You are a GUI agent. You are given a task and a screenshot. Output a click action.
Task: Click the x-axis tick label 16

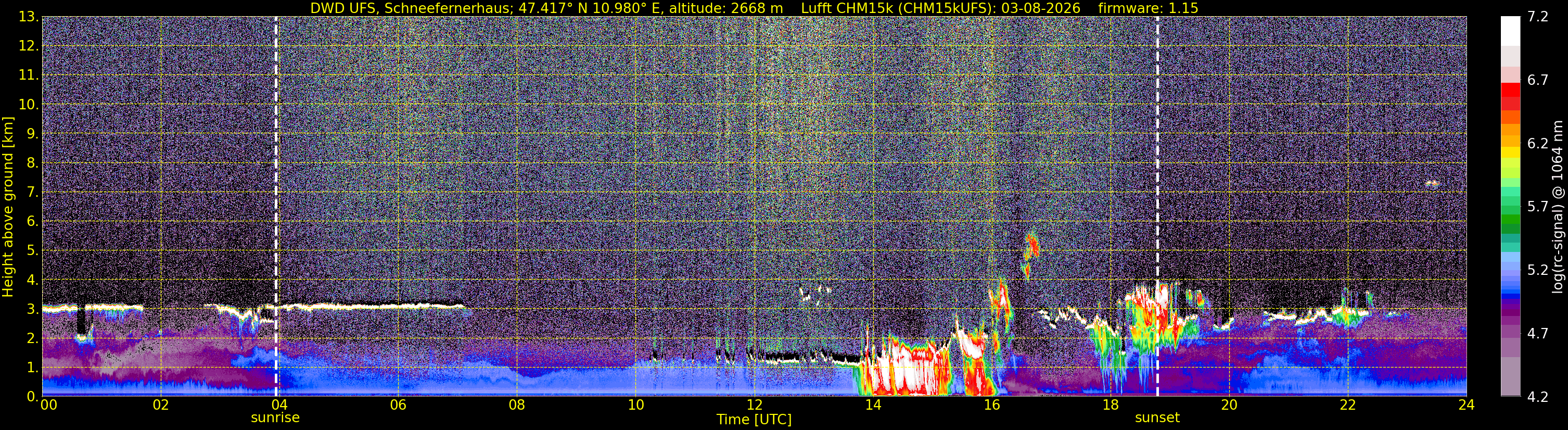click(991, 405)
